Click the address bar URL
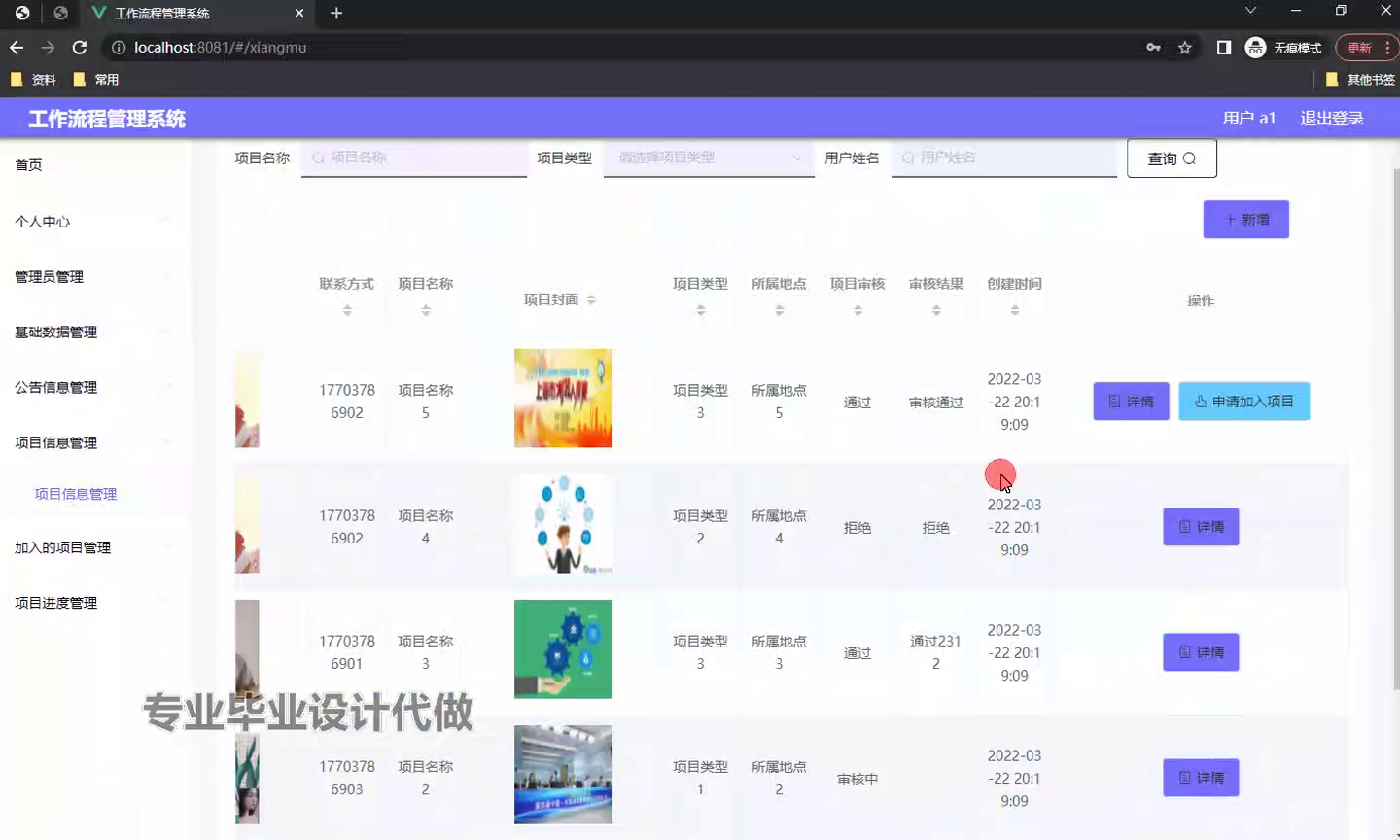Viewport: 1400px width, 840px height. pyautogui.click(x=220, y=47)
